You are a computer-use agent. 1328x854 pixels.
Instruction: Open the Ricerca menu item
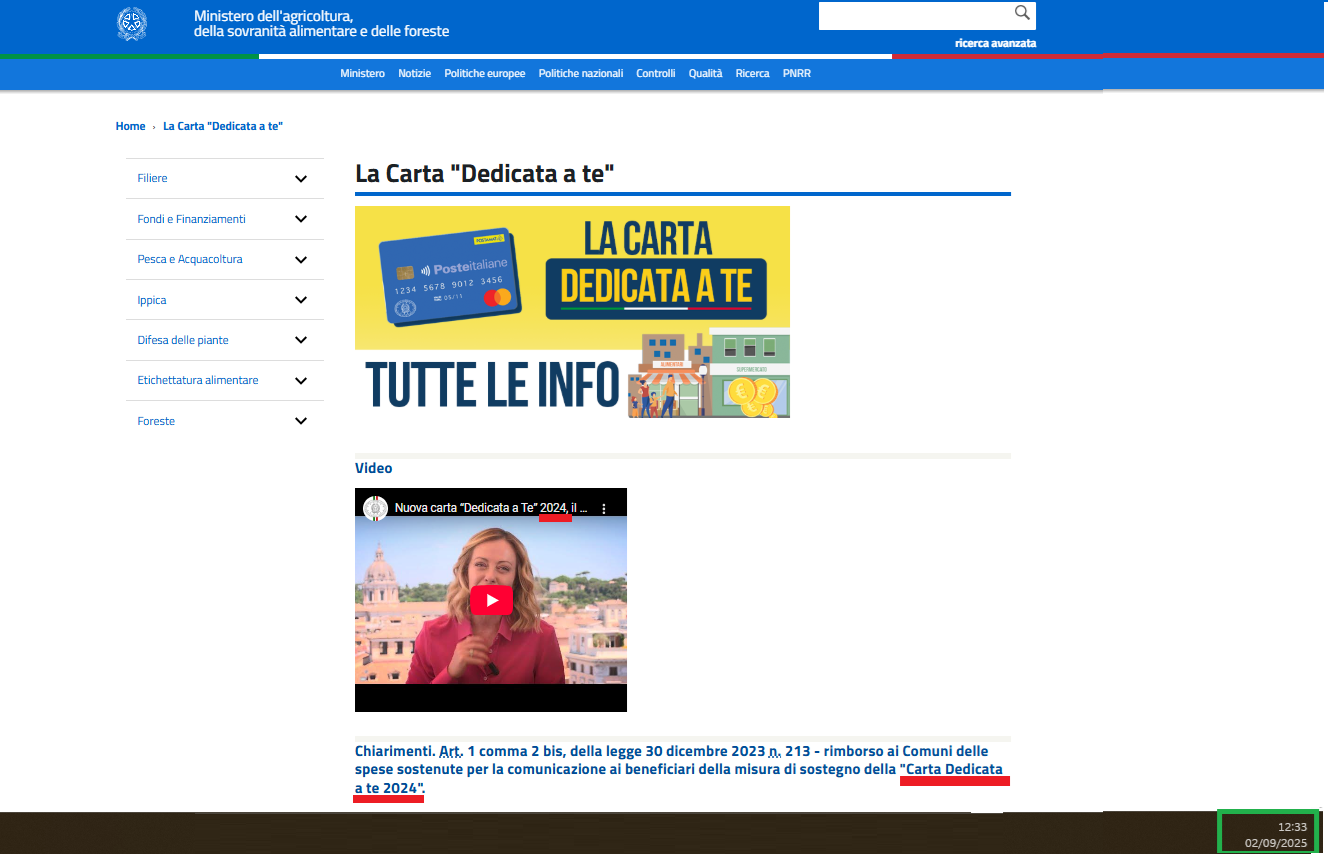tap(753, 73)
